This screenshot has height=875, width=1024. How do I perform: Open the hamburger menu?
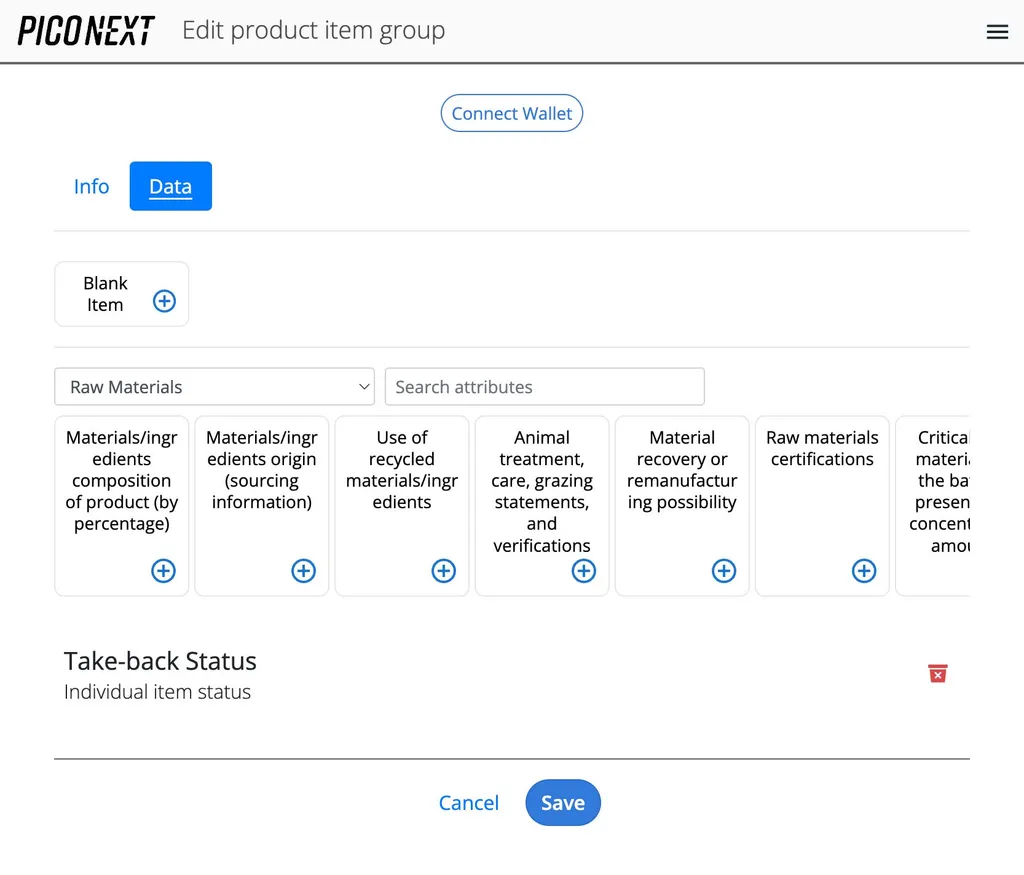click(x=997, y=31)
